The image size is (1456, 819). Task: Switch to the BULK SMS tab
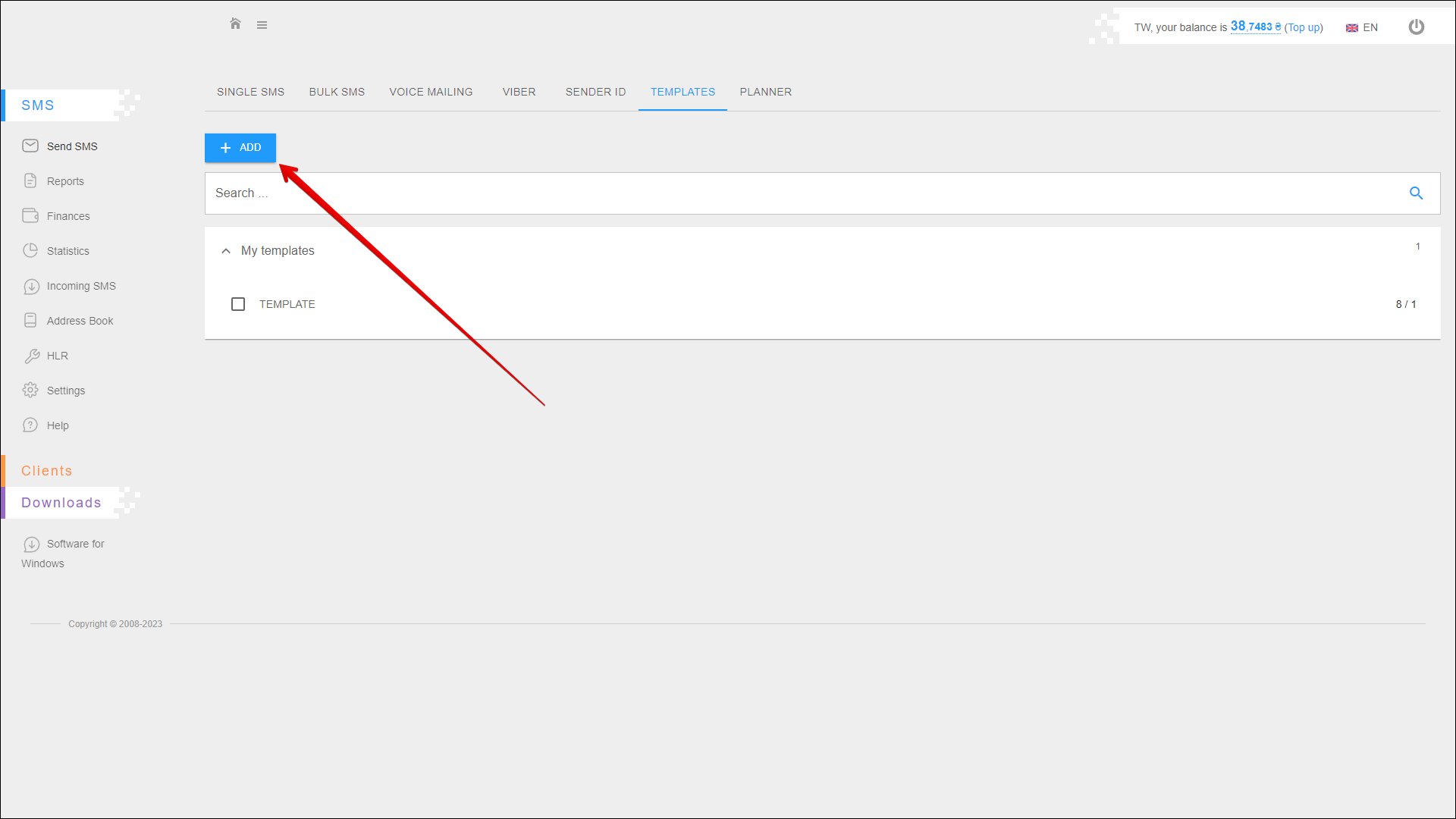coord(337,92)
